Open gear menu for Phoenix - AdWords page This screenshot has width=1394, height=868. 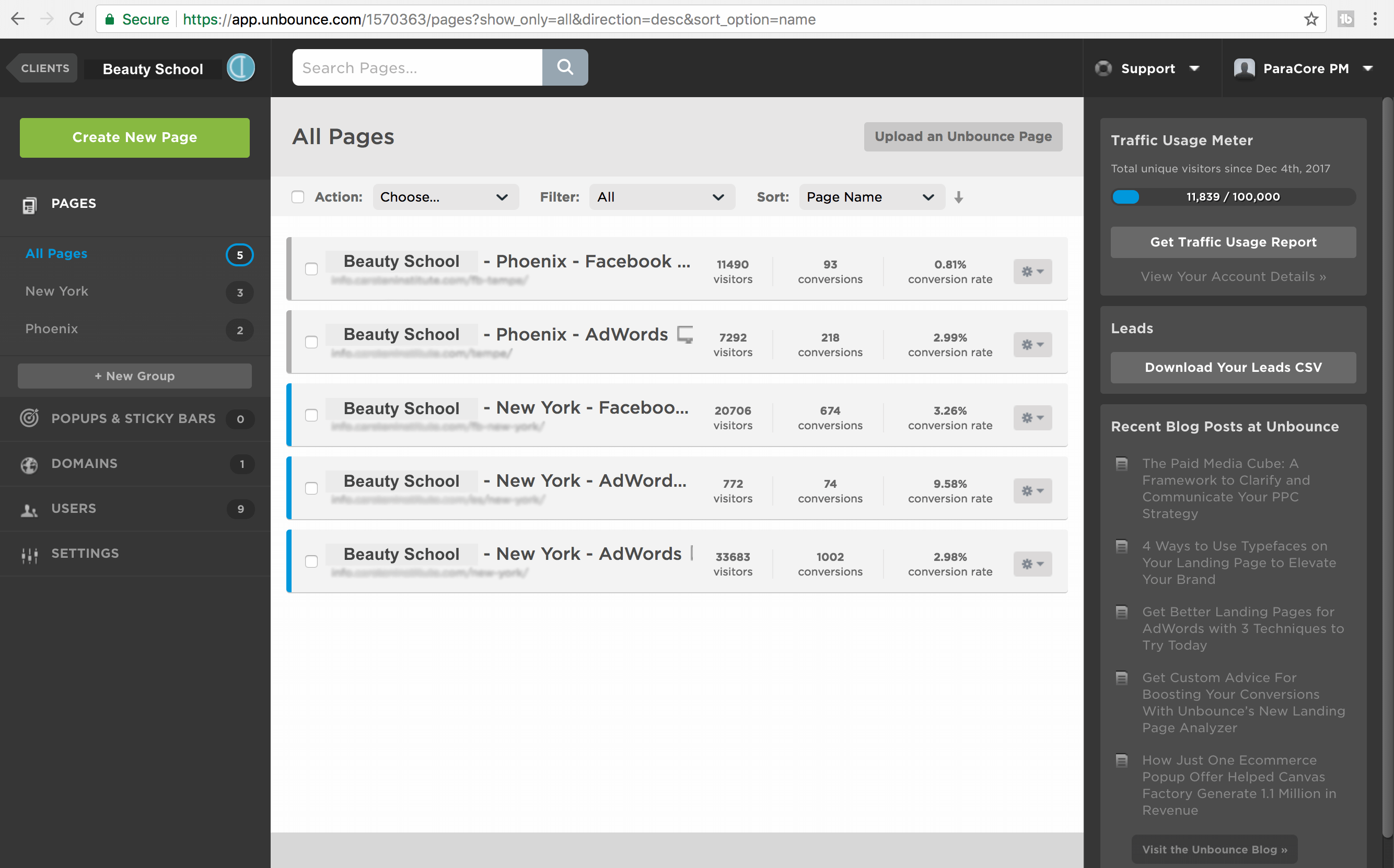1032,345
